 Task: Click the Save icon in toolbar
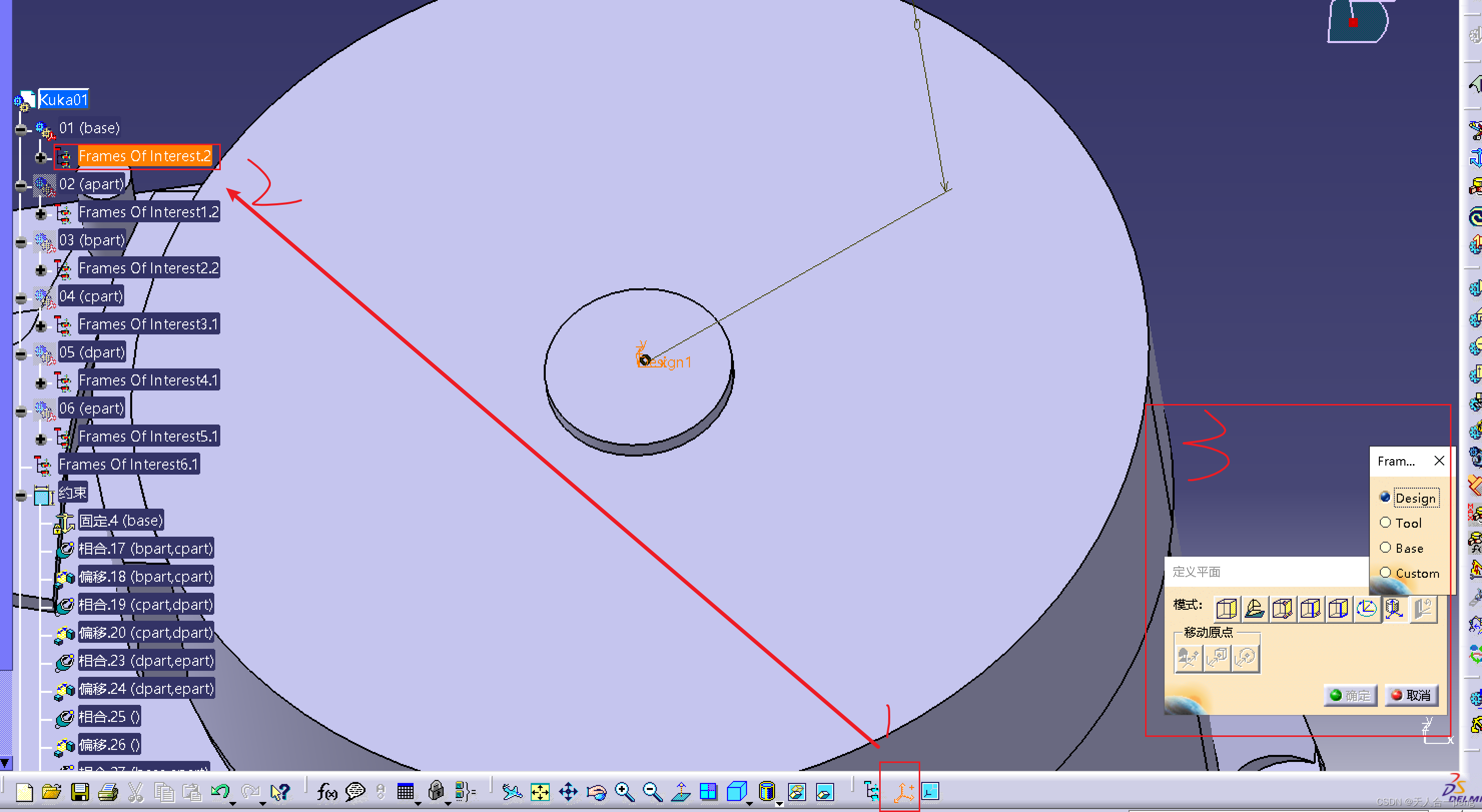80,792
